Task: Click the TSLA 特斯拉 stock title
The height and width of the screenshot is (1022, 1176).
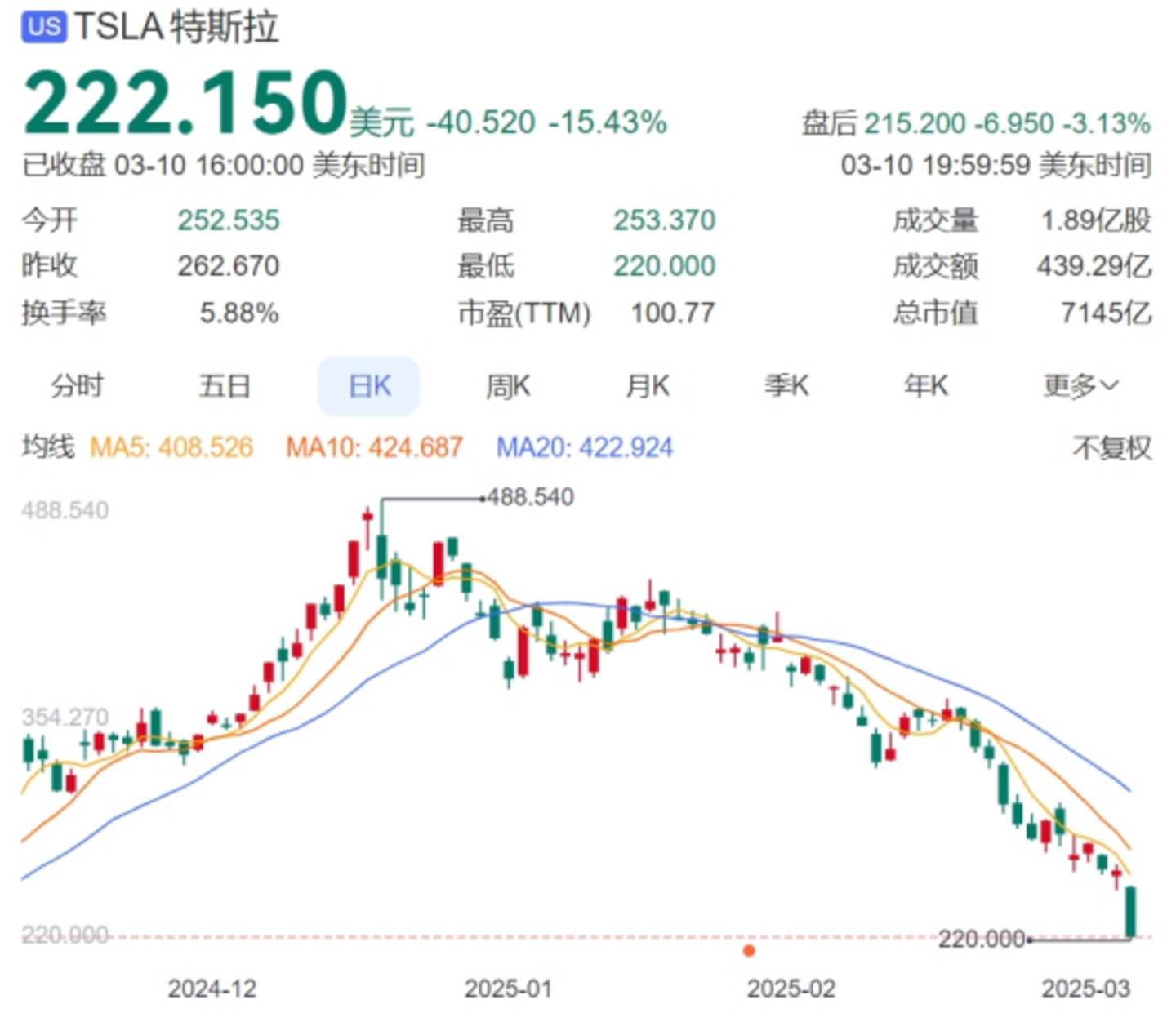Action: [176, 27]
